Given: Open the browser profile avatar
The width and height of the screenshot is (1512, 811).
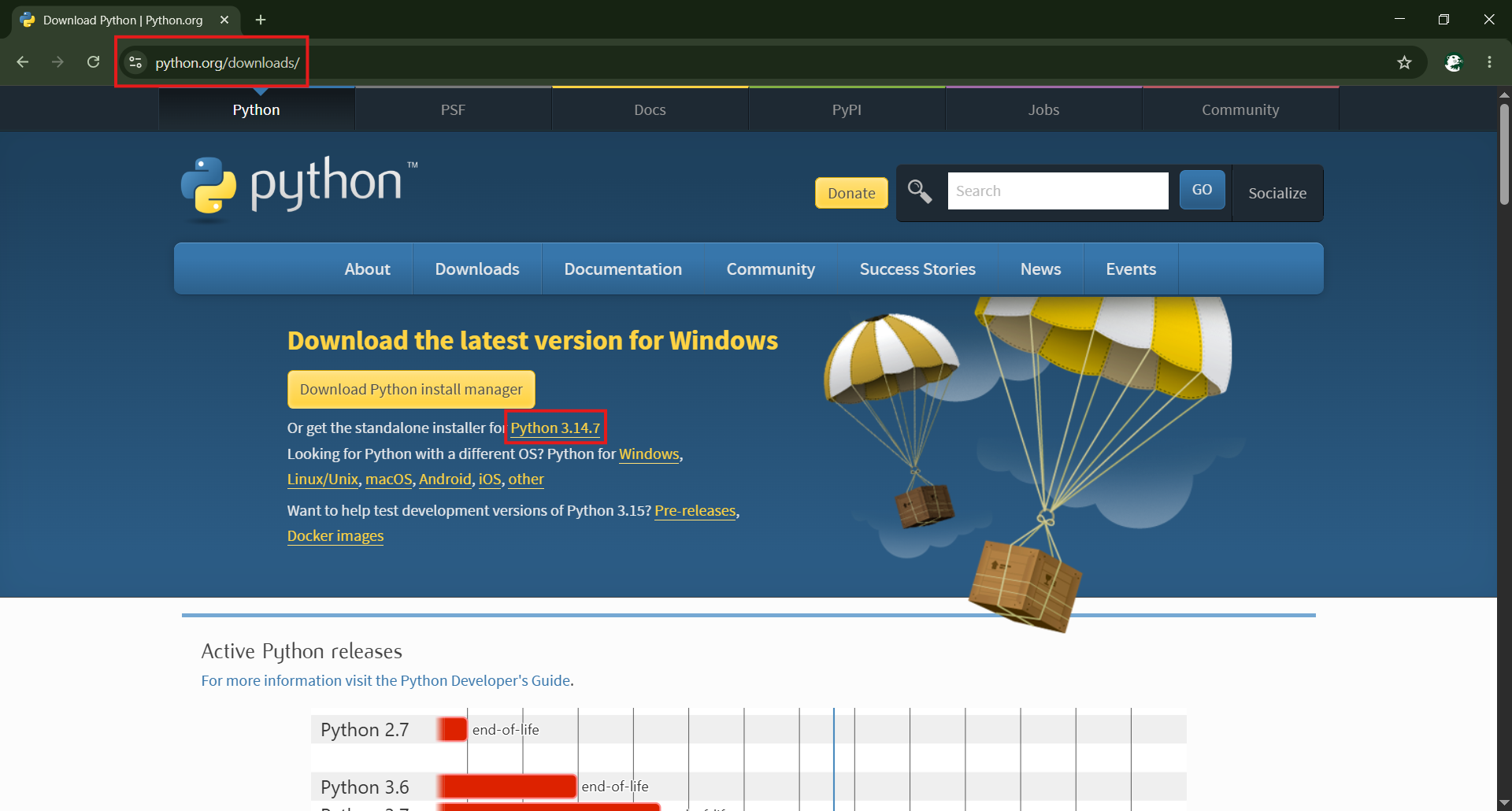Looking at the screenshot, I should [1454, 62].
